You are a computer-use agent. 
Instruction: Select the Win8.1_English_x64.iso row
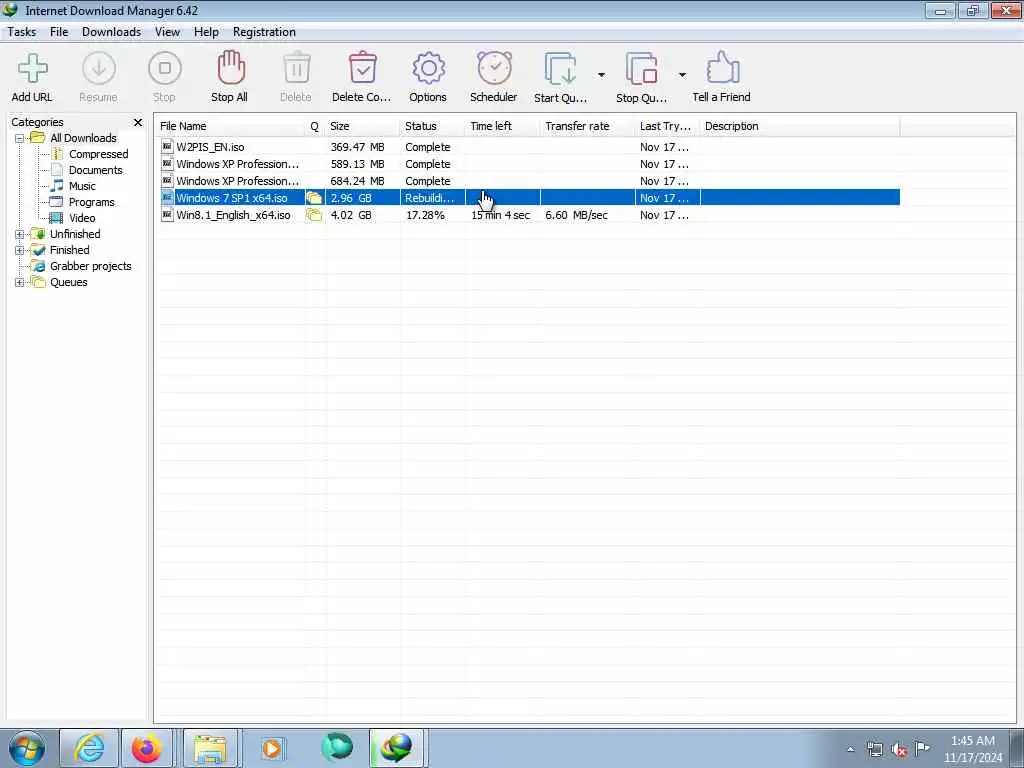coord(528,215)
